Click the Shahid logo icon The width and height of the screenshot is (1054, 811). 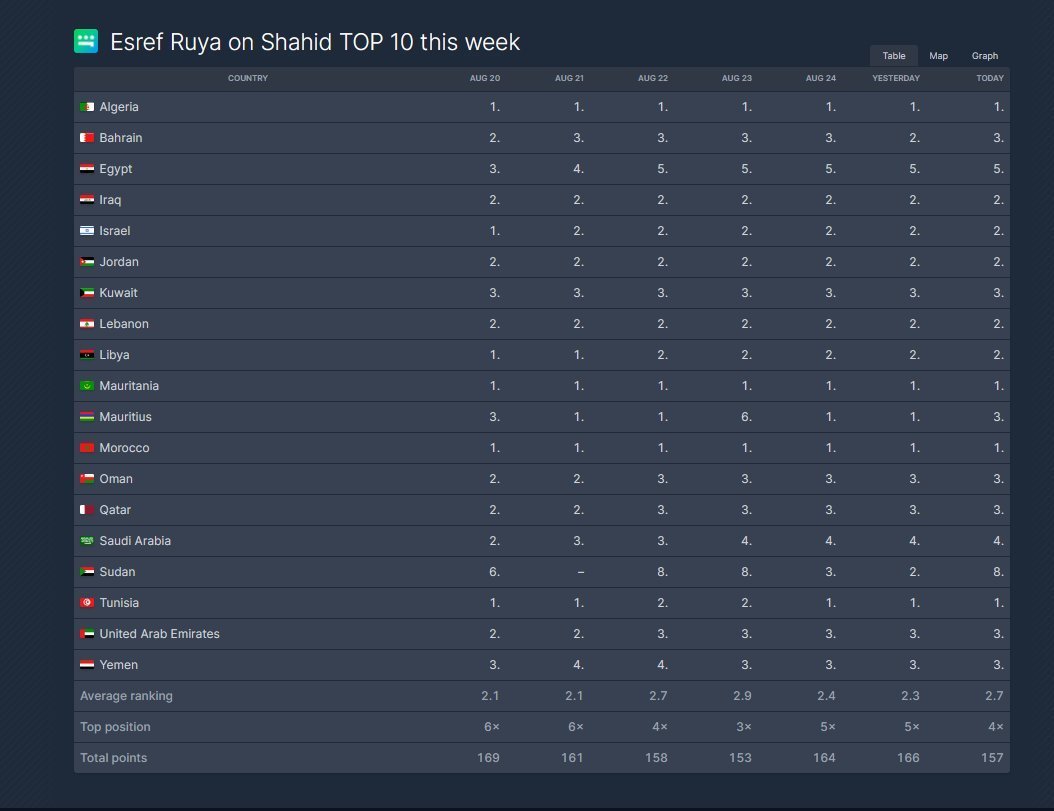coord(86,41)
